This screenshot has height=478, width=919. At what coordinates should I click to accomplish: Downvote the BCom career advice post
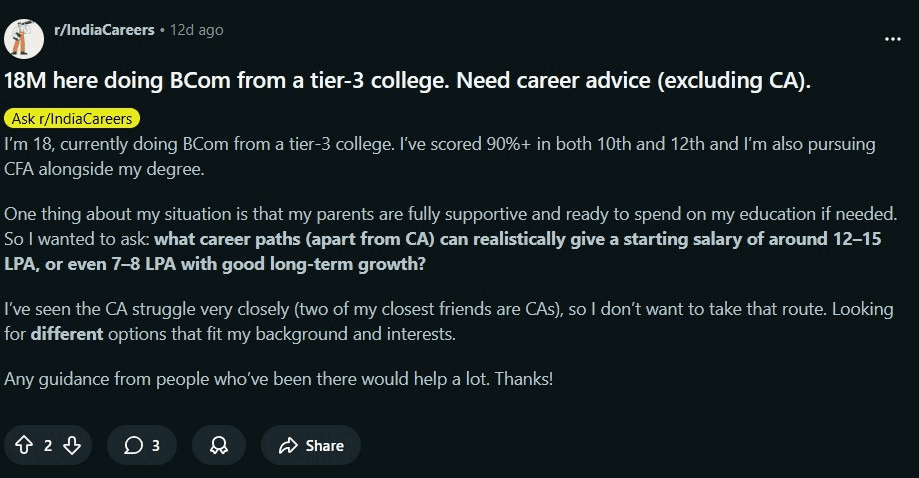[x=71, y=446]
